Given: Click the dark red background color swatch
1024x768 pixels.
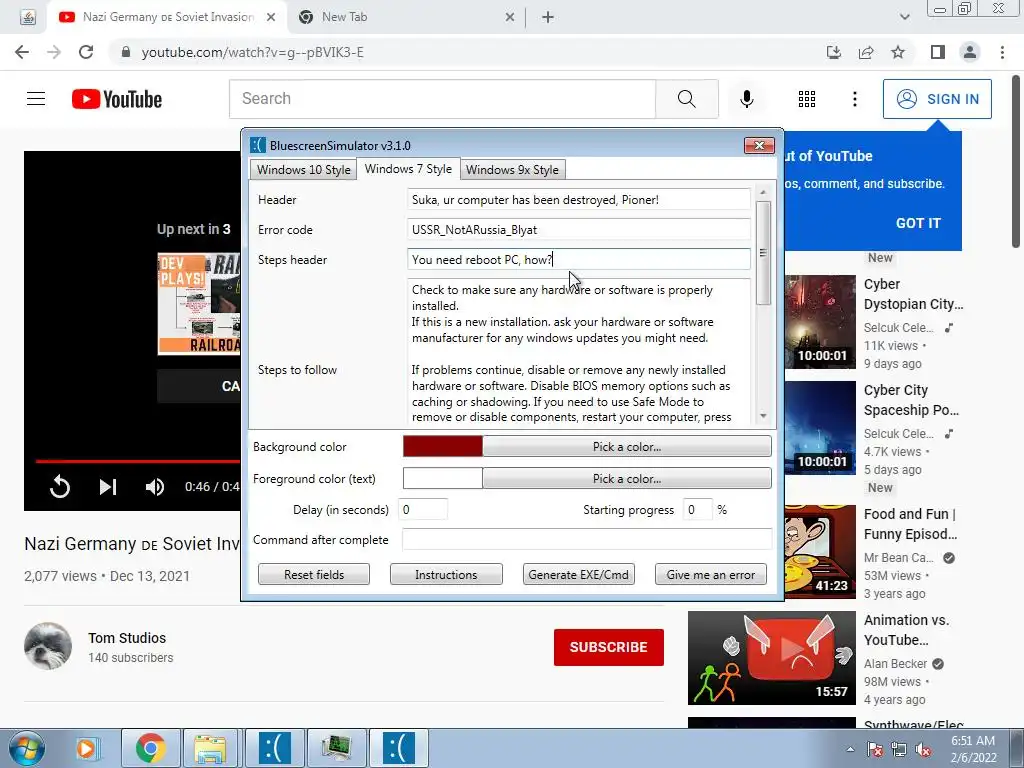Looking at the screenshot, I should tap(443, 447).
